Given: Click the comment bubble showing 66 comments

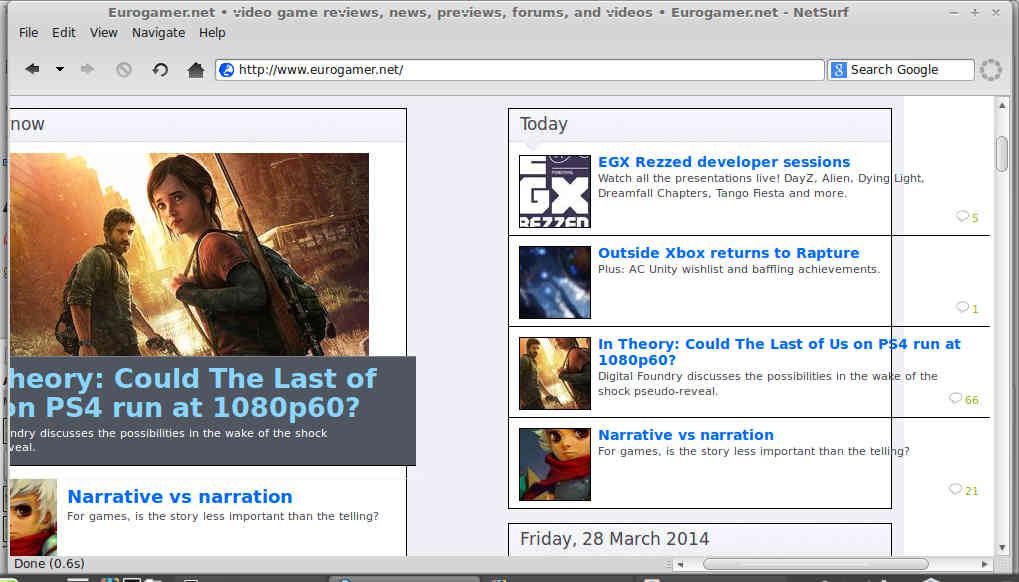Looking at the screenshot, I should pos(956,399).
